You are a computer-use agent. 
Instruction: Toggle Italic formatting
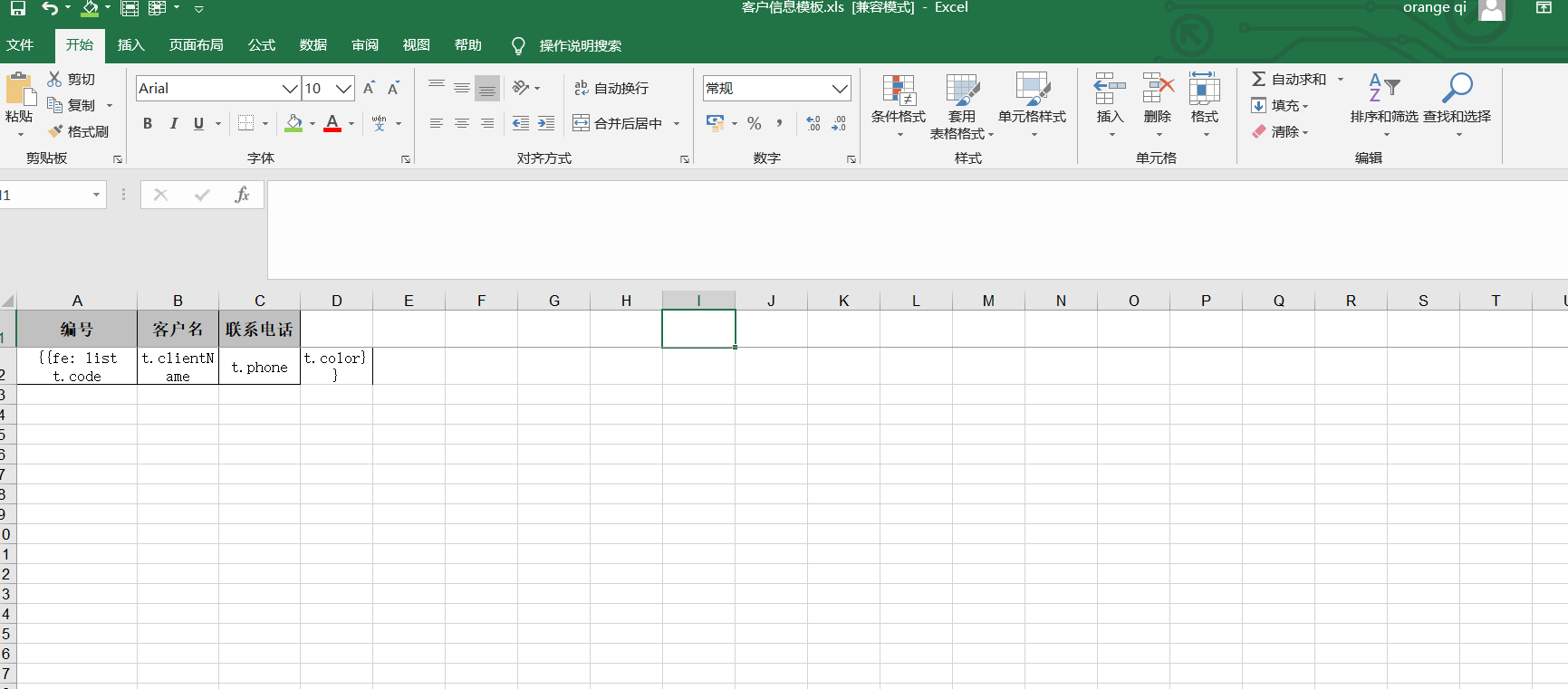click(x=173, y=123)
